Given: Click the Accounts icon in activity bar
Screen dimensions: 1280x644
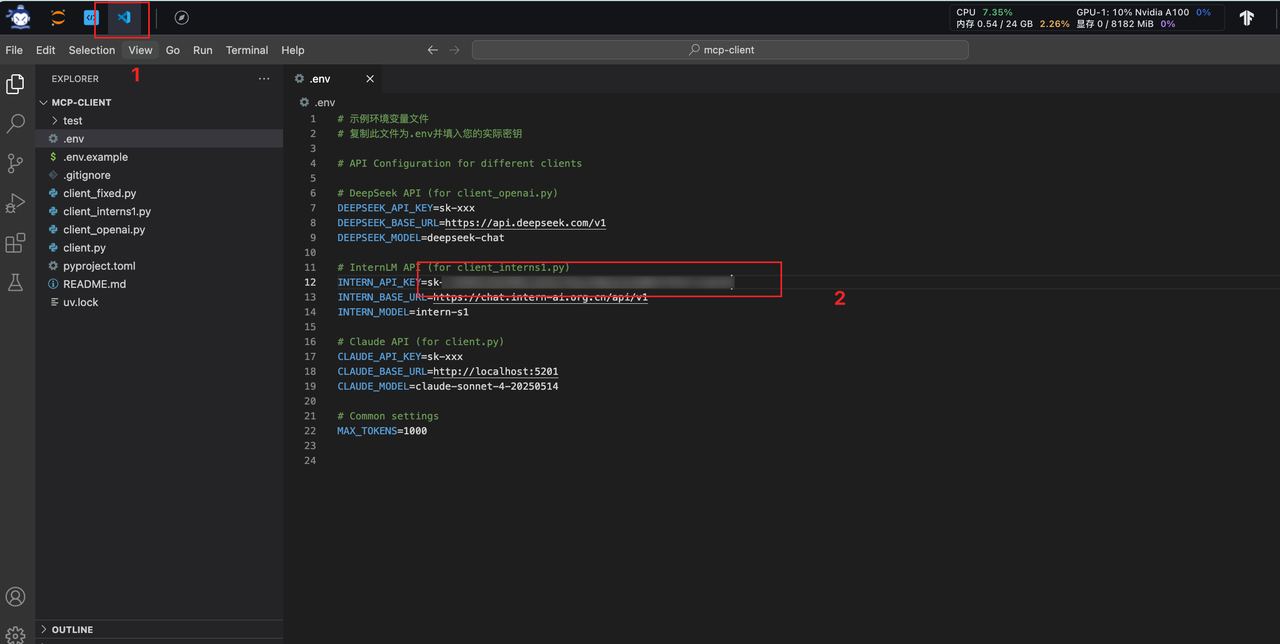Looking at the screenshot, I should 15,597.
